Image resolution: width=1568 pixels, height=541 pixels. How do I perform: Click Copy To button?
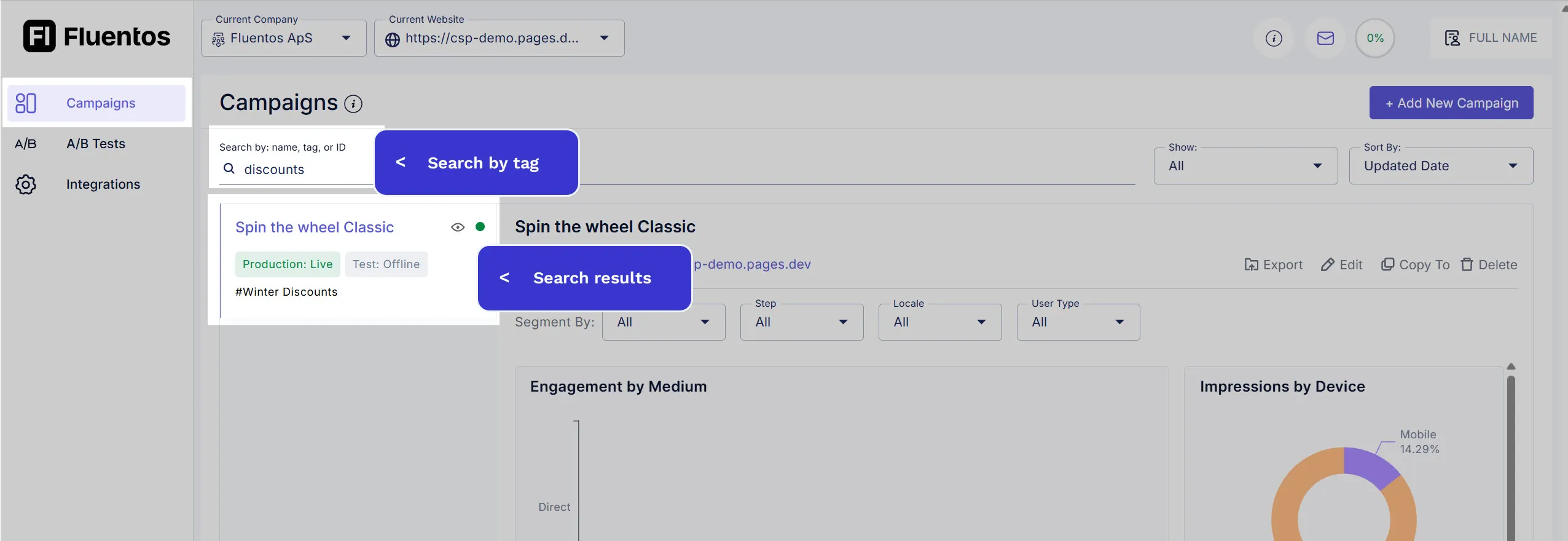1415,264
